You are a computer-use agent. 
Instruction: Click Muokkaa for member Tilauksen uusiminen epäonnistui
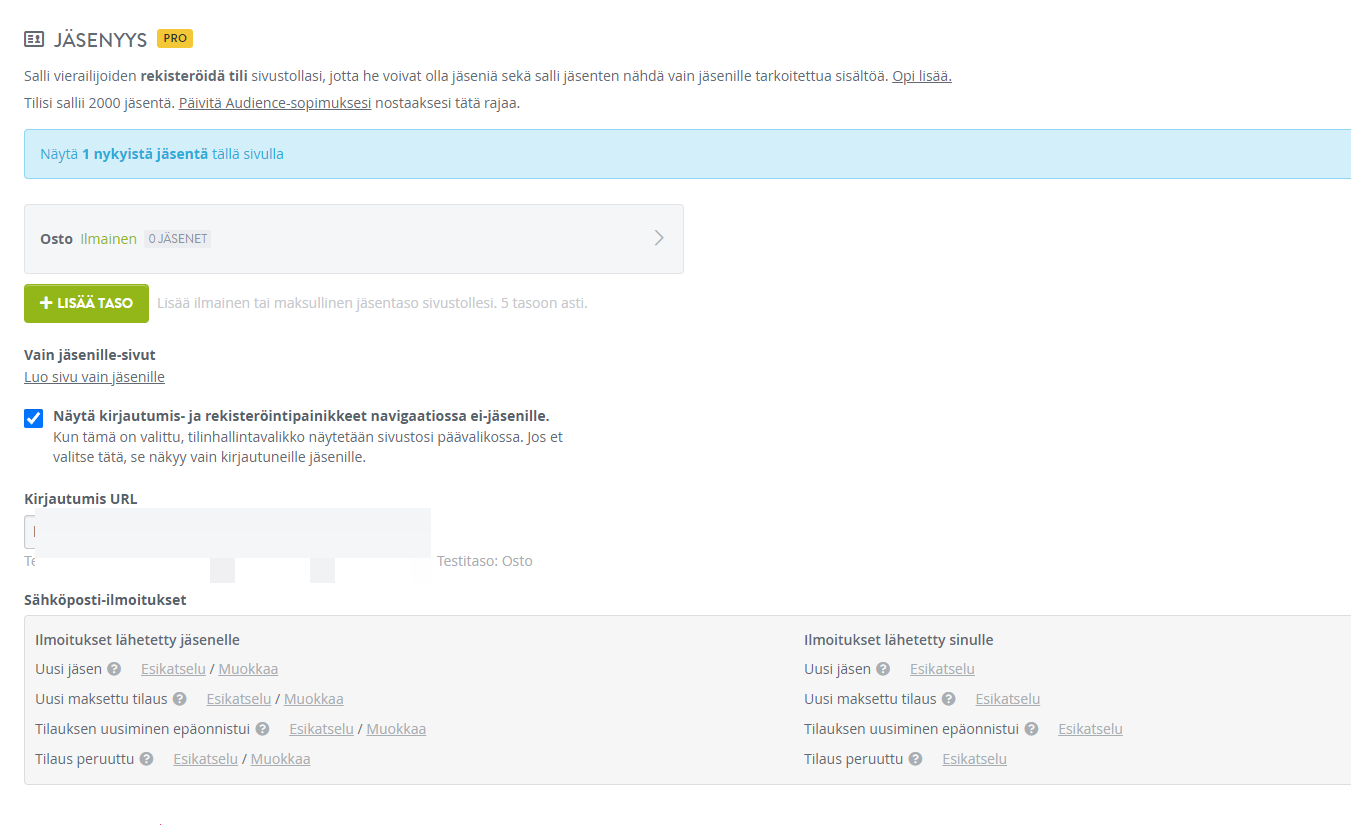click(396, 729)
